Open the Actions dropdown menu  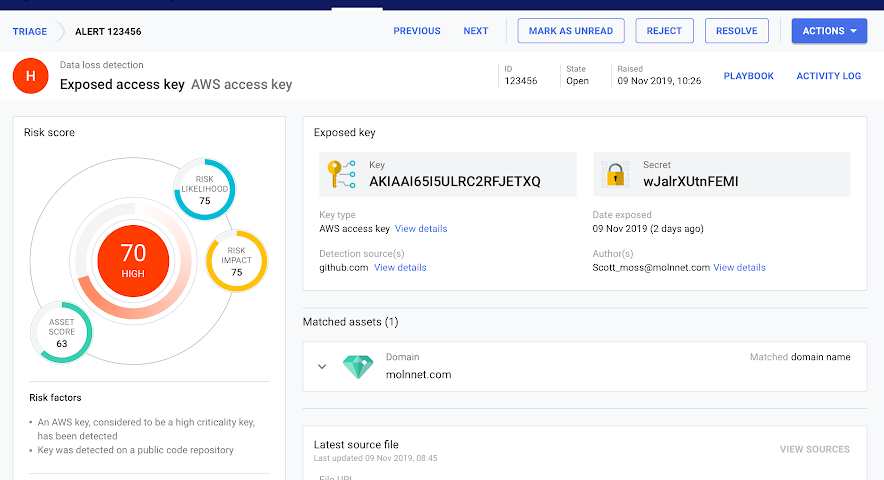point(829,31)
